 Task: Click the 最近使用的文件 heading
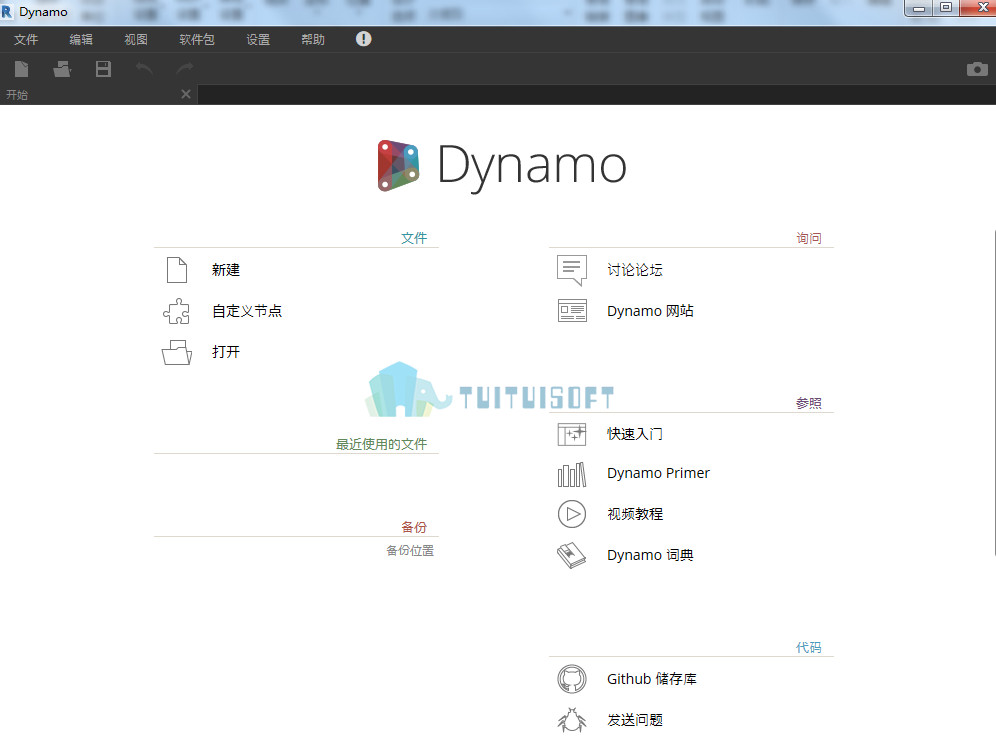tap(381, 444)
